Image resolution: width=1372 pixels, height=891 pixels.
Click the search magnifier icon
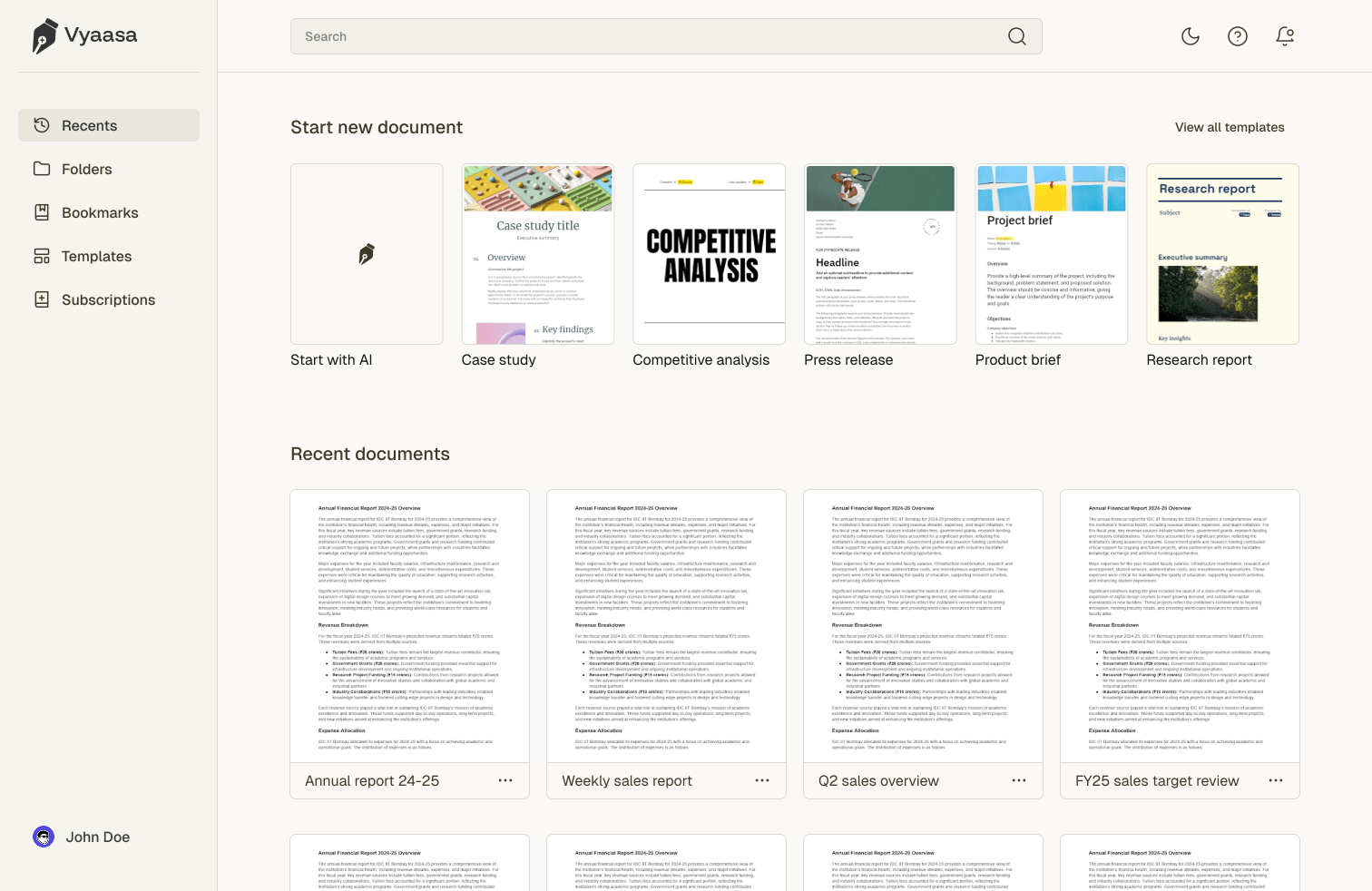1017,36
